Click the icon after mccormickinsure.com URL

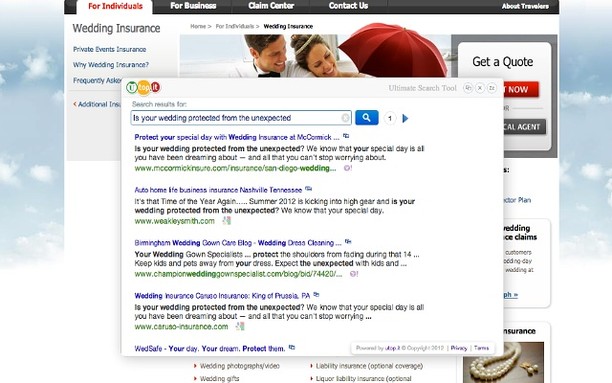pyautogui.click(x=347, y=168)
